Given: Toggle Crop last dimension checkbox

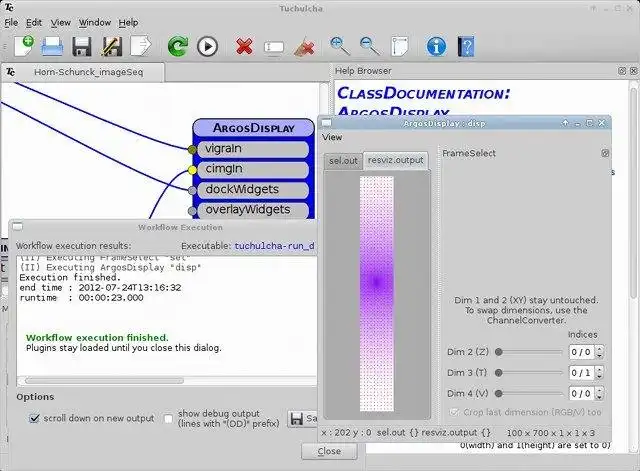Looking at the screenshot, I should pos(454,412).
